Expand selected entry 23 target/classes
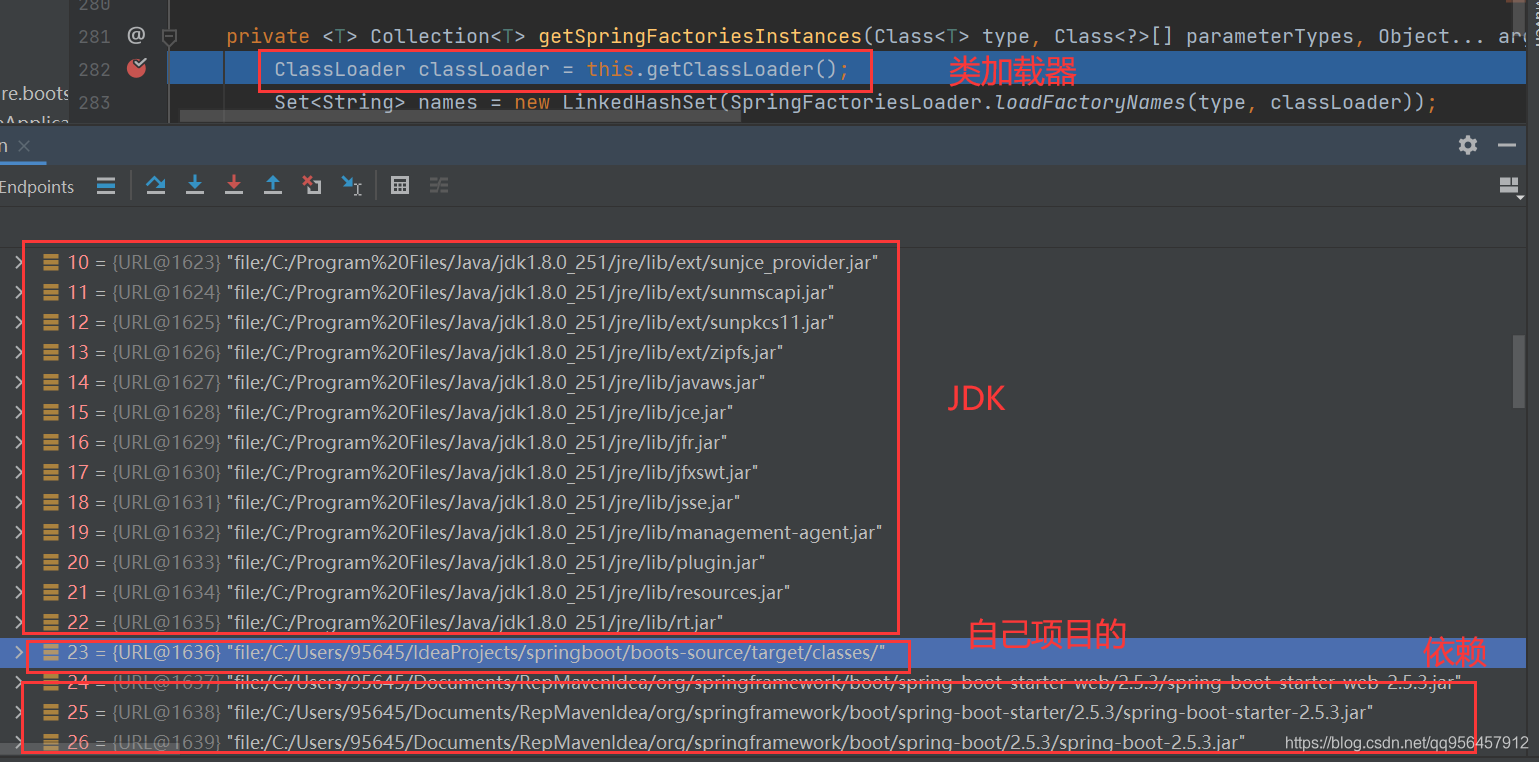 (17, 652)
